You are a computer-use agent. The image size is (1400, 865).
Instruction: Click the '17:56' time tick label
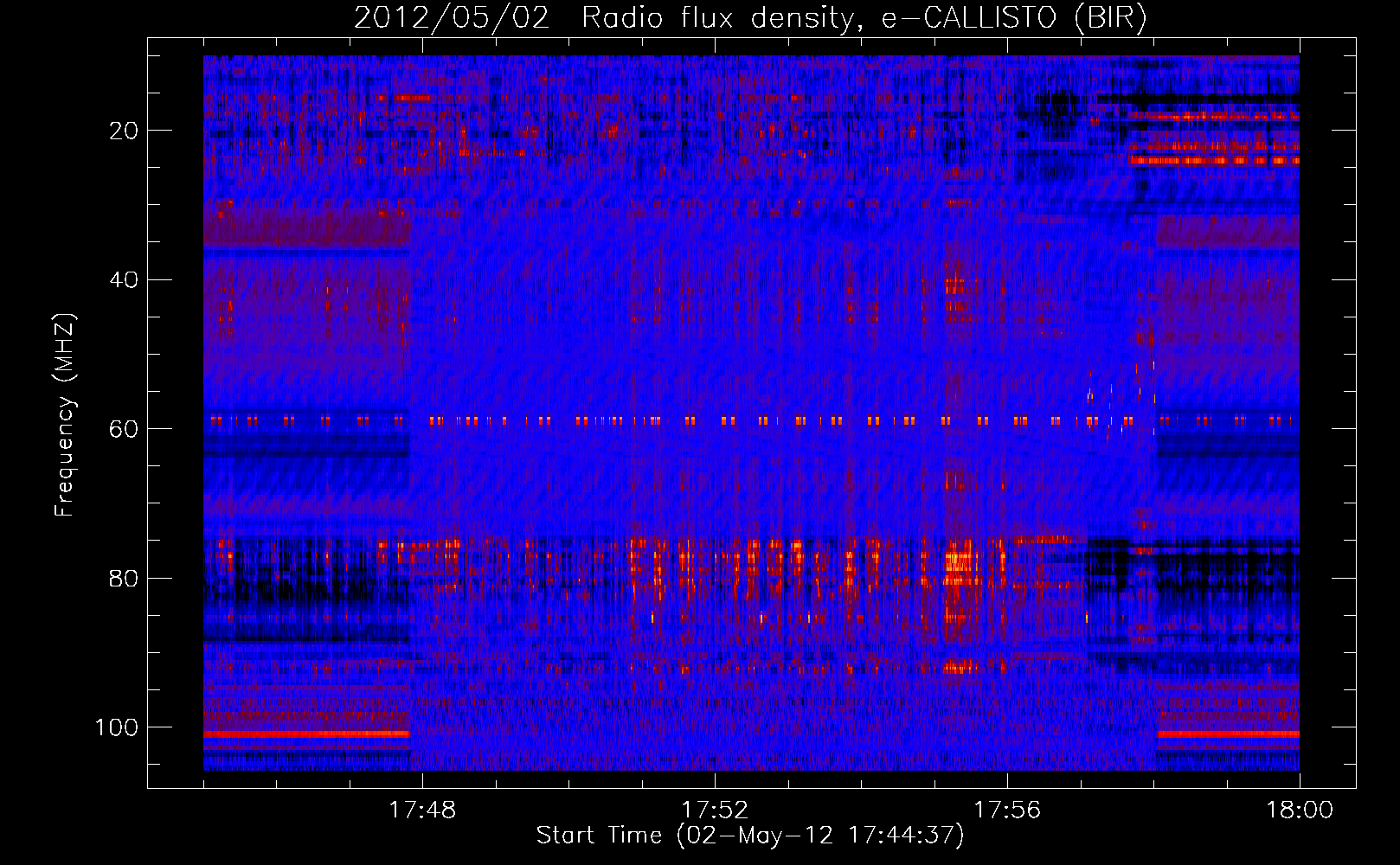pos(1007,810)
